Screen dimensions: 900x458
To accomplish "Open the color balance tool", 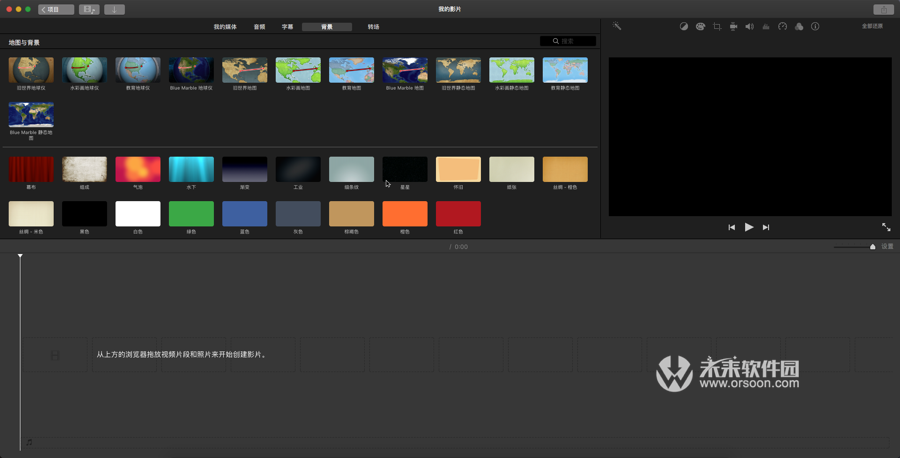I will (x=684, y=27).
